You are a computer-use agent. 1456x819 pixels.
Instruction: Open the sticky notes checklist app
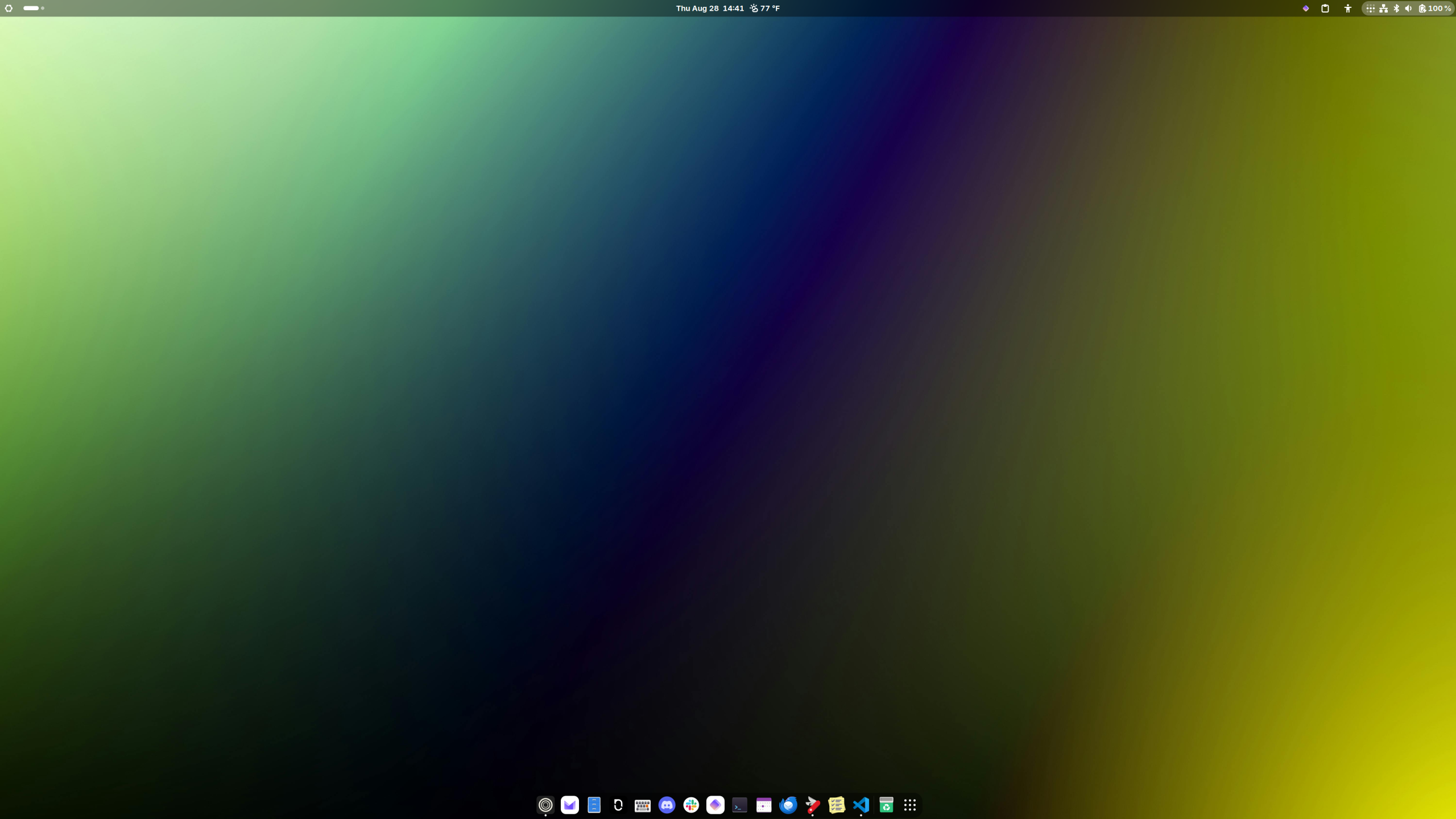[837, 805]
